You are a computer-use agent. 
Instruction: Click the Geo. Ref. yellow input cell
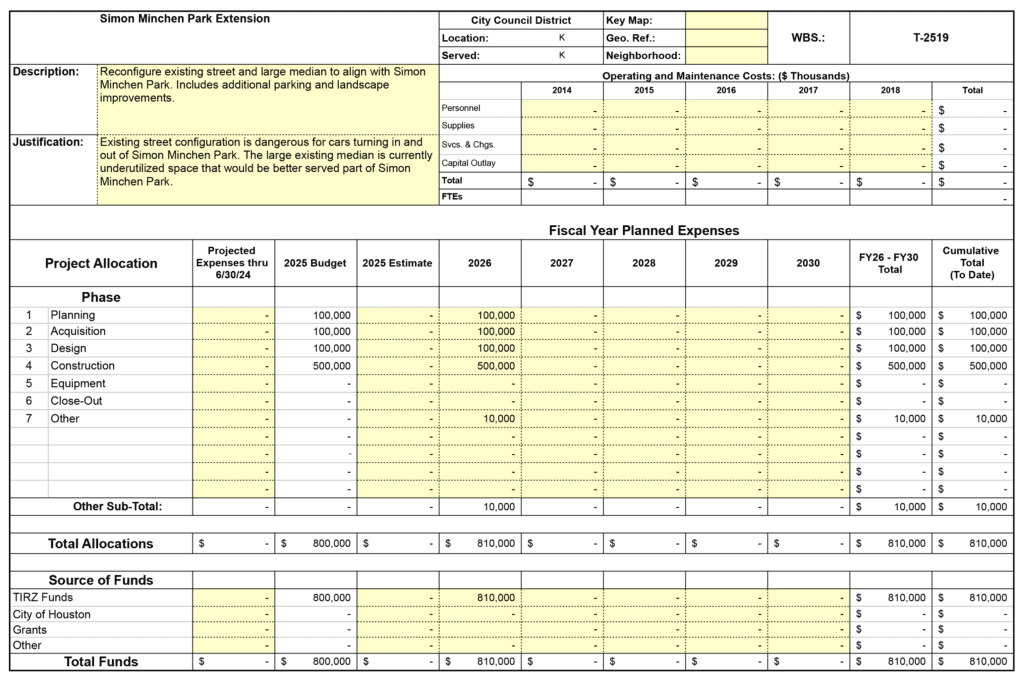click(726, 38)
